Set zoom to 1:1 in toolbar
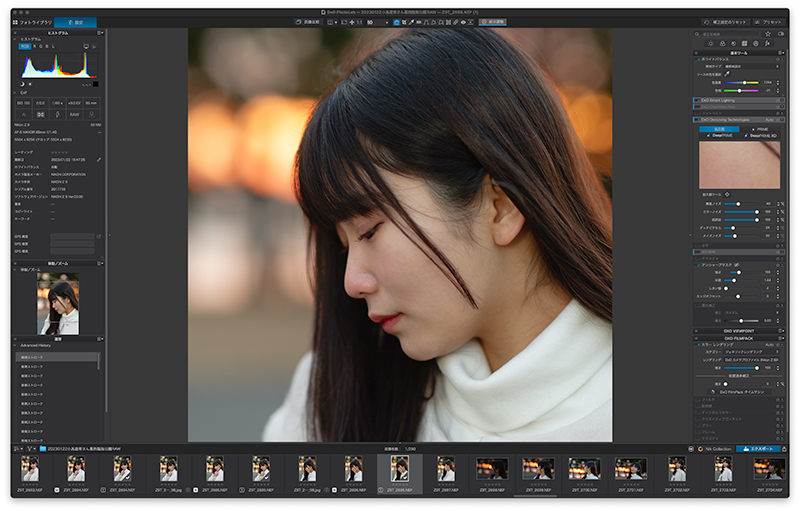 coord(359,22)
